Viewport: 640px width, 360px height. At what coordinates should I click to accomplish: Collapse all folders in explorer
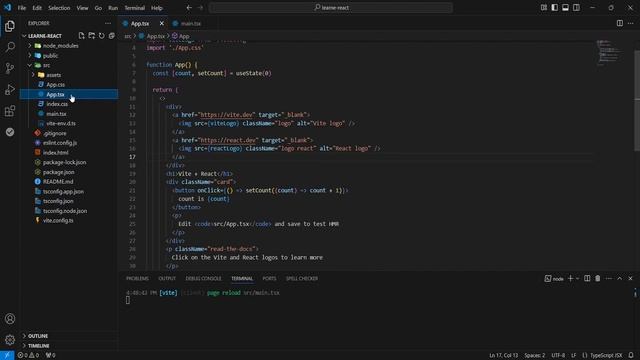click(x=111, y=36)
